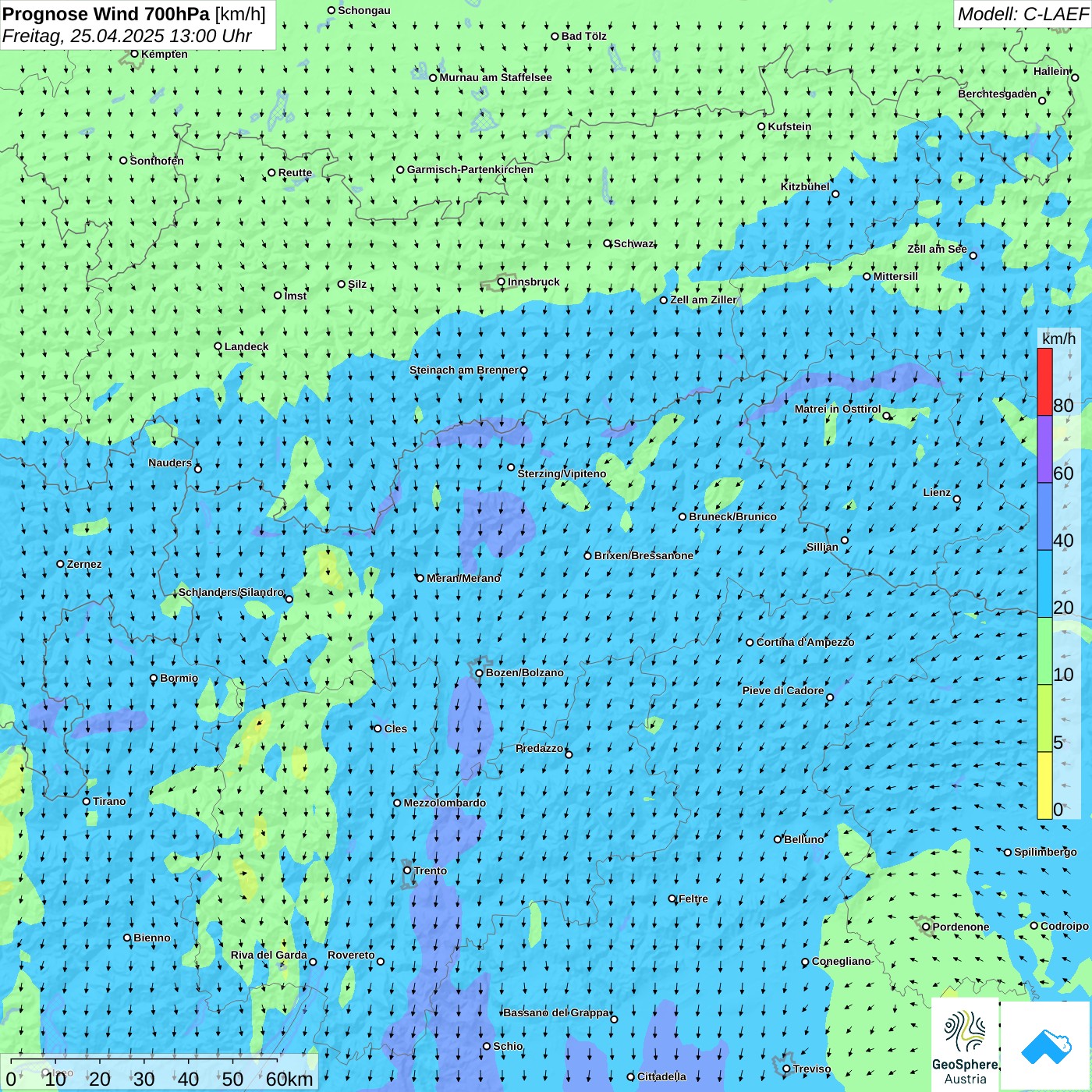The width and height of the screenshot is (1092, 1092).
Task: Click the purple 60 km/h legend color
Action: pyautogui.click(x=1044, y=449)
